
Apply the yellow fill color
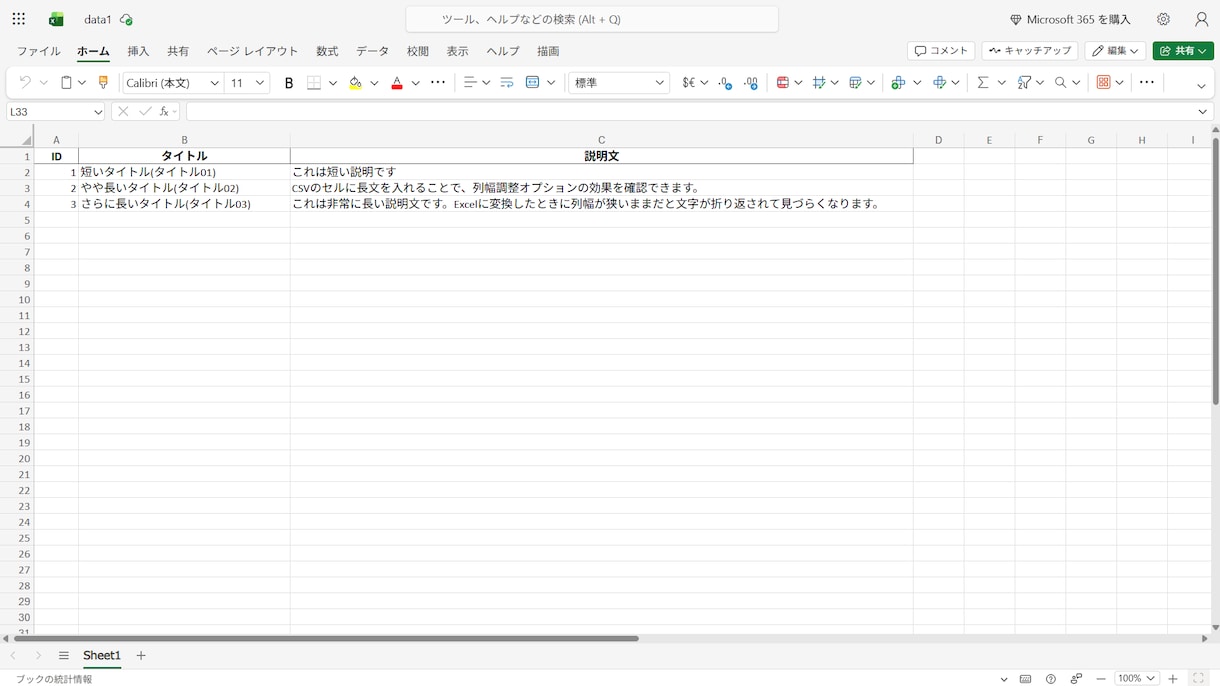355,83
